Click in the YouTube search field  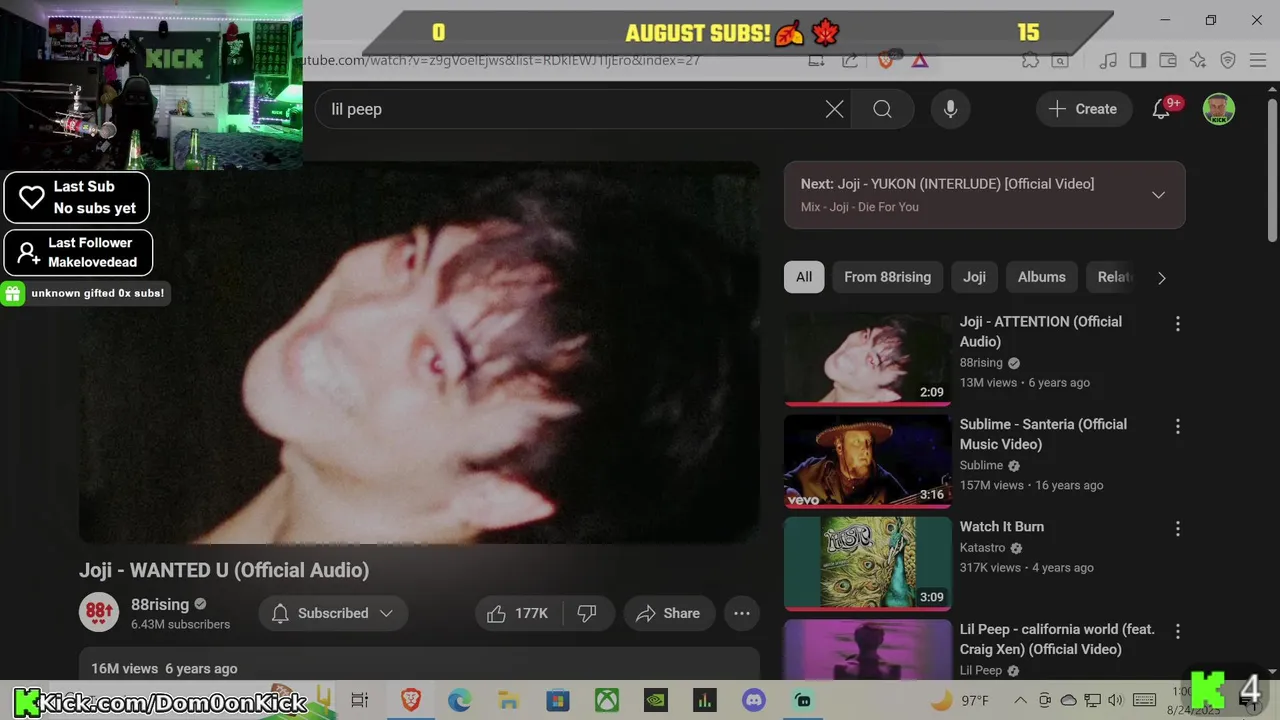point(570,109)
